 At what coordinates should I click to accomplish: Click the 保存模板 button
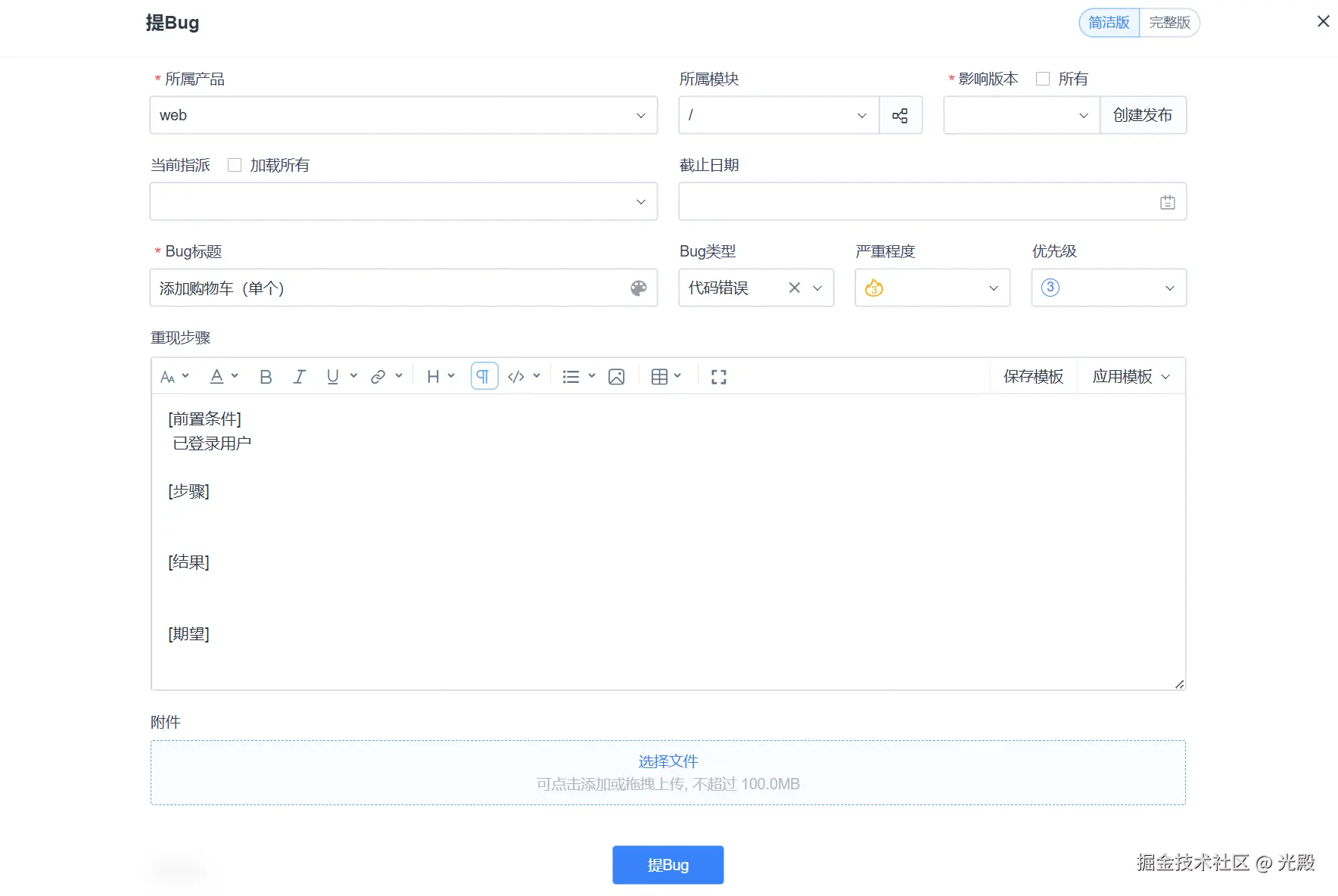click(1034, 376)
